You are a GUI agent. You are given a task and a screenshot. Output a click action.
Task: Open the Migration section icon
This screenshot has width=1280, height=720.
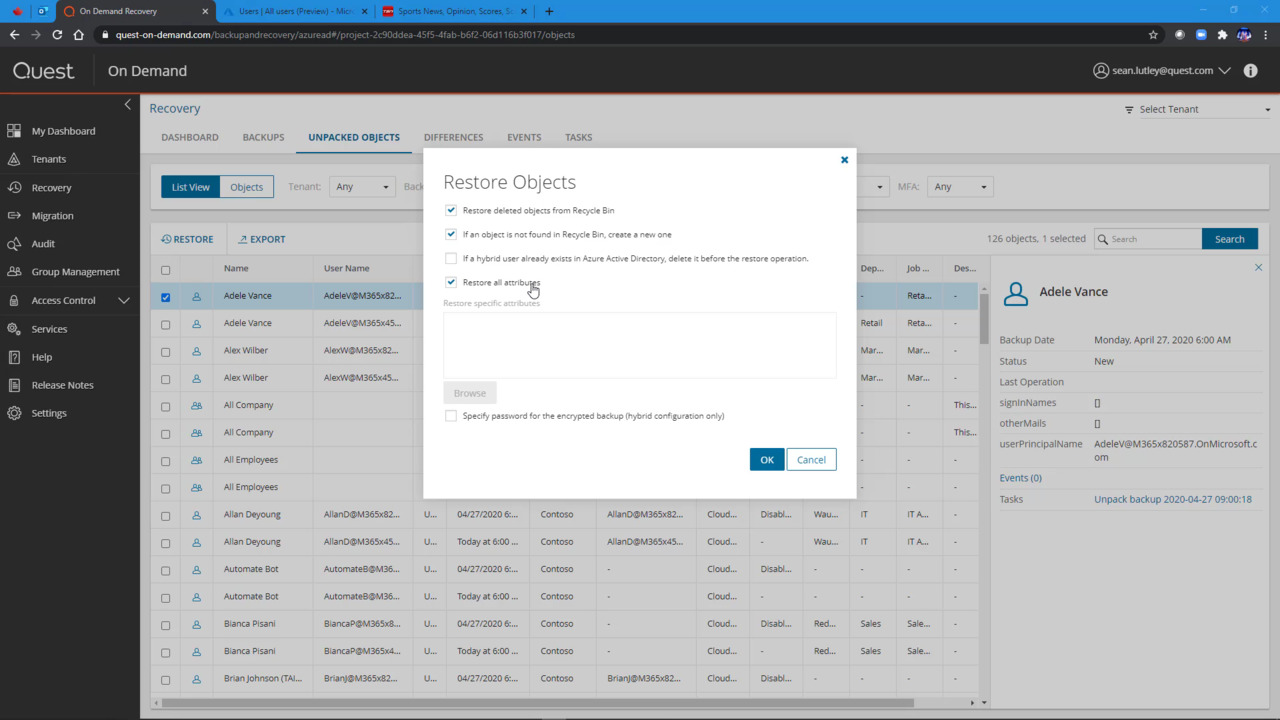pos(14,215)
